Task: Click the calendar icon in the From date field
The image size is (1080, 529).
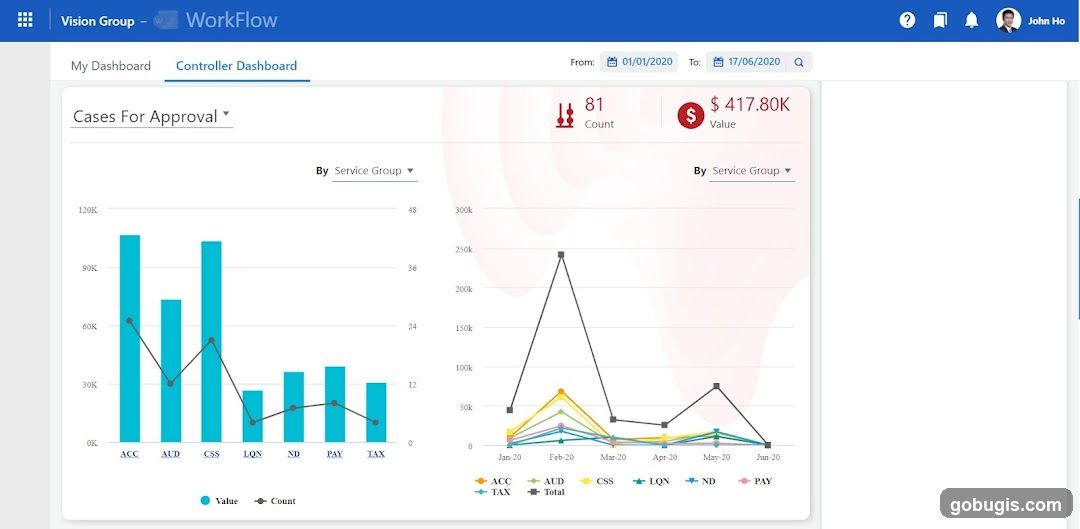Action: (612, 62)
